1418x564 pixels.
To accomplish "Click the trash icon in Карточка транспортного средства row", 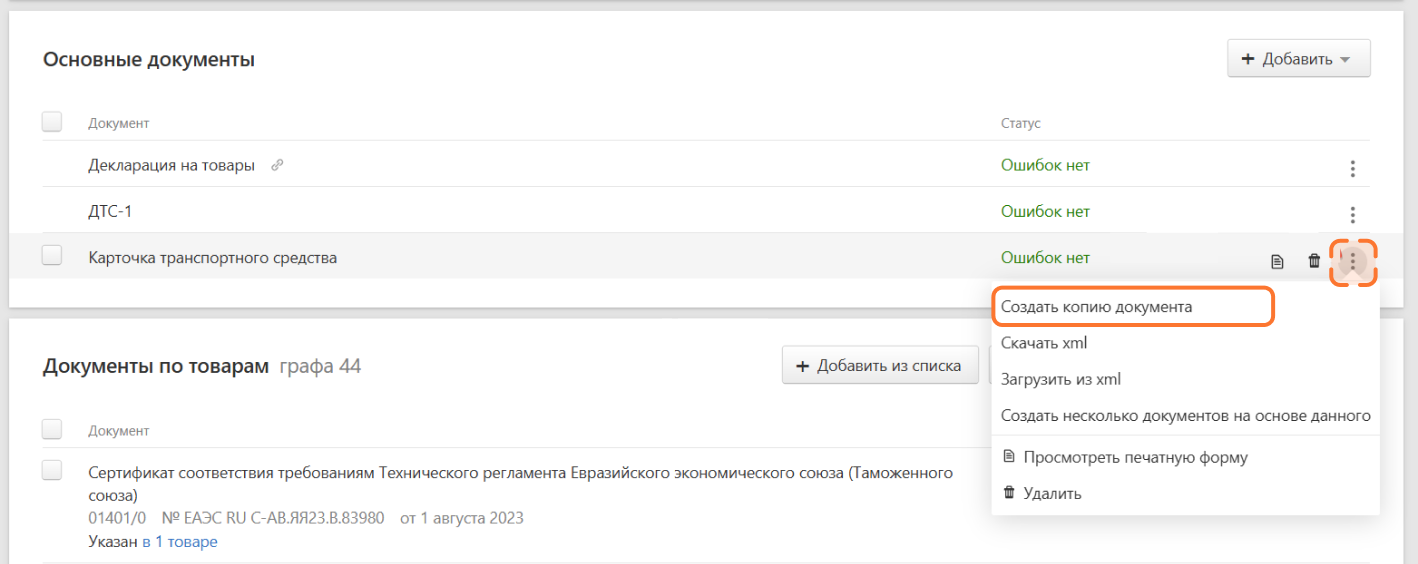I will (x=1315, y=262).
